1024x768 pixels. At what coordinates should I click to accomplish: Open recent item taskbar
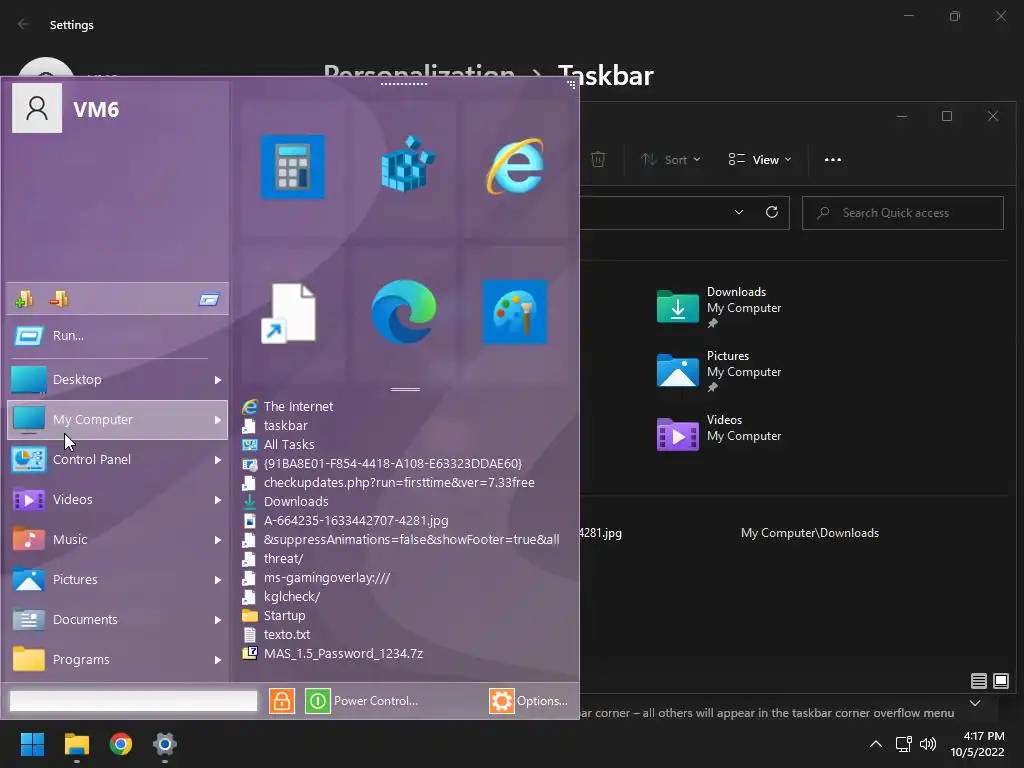pos(275,425)
